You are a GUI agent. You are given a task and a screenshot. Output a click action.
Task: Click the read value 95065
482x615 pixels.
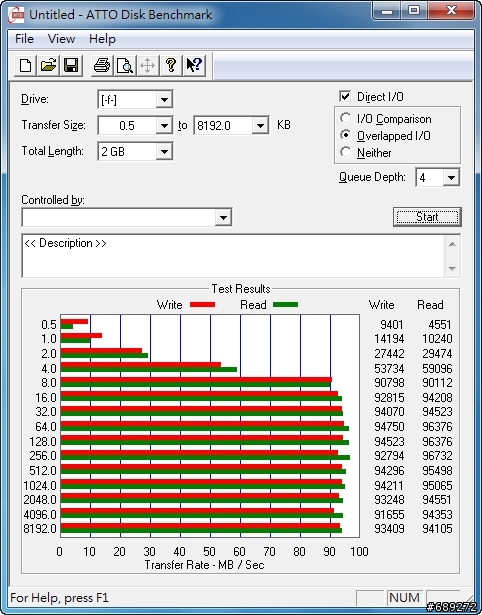click(437, 486)
